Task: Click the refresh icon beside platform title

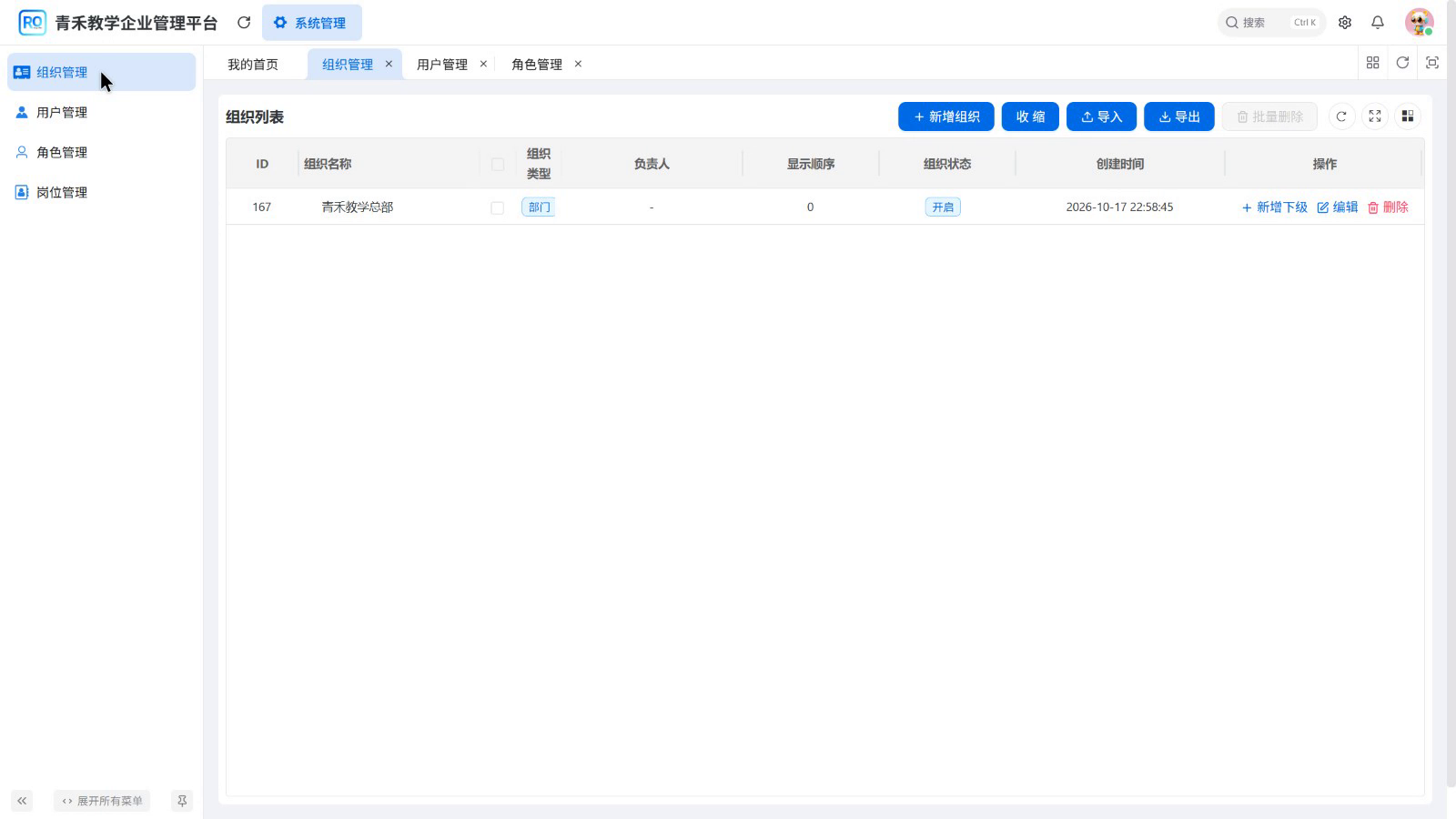Action: pos(244,23)
